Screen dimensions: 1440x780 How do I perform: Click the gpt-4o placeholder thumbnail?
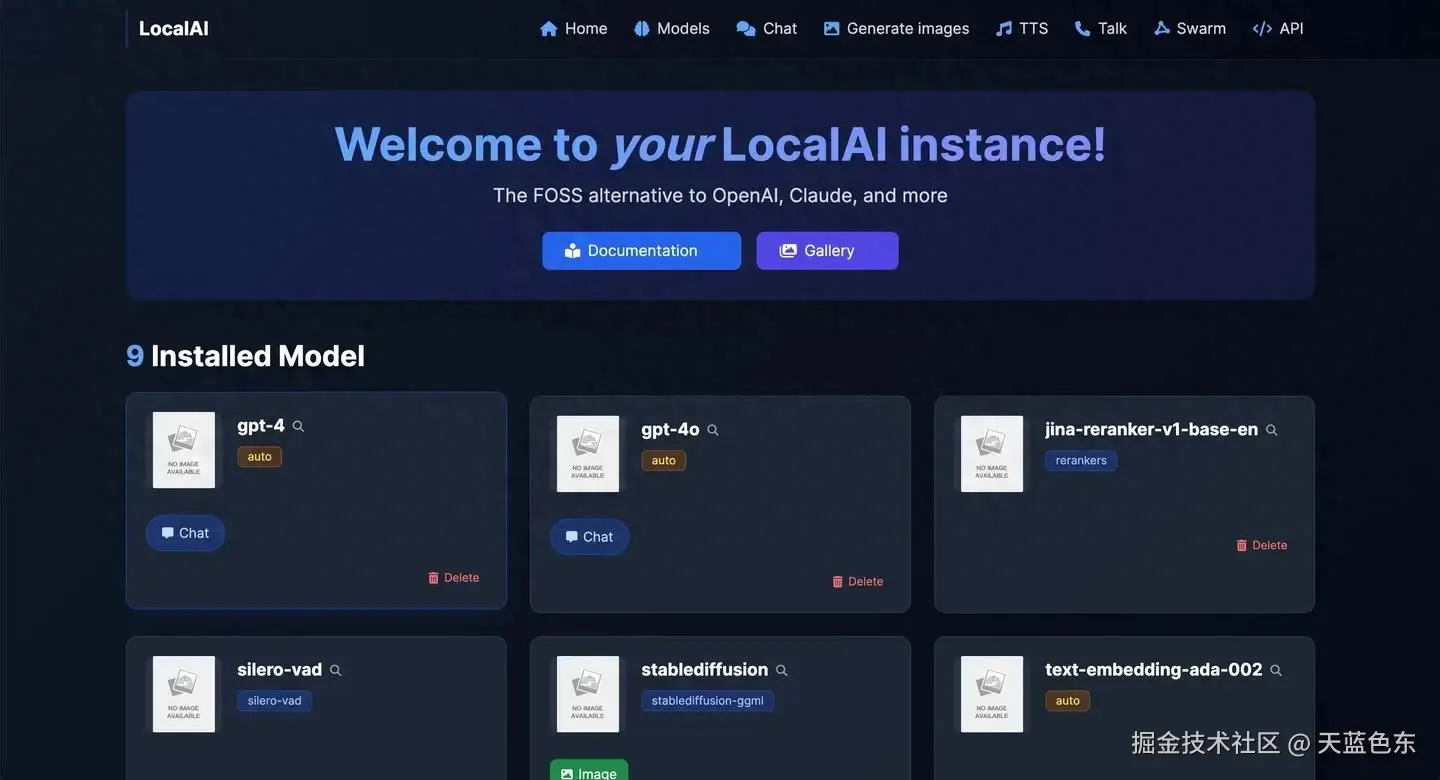[x=588, y=454]
